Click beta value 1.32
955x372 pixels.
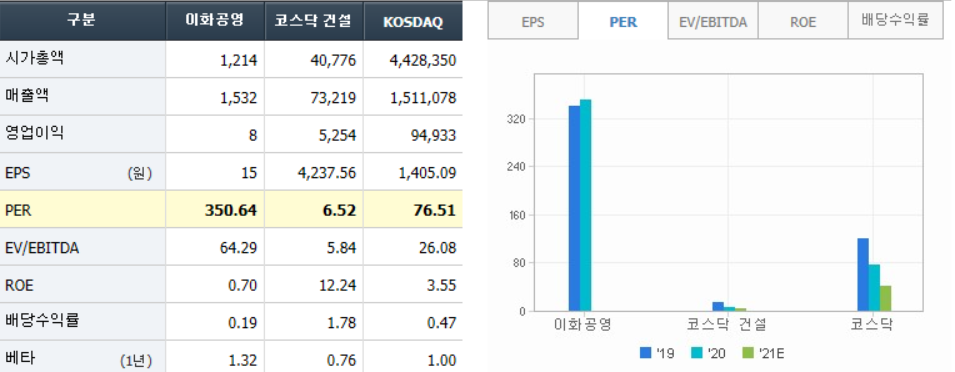click(x=242, y=360)
